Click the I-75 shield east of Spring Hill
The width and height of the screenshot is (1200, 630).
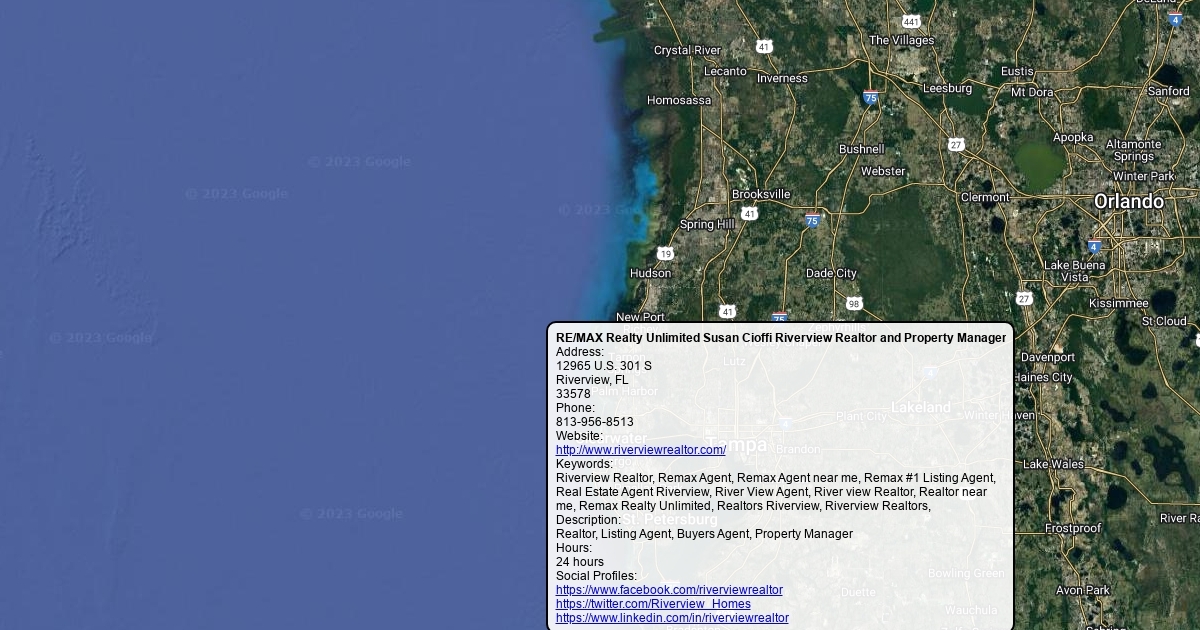coord(812,220)
